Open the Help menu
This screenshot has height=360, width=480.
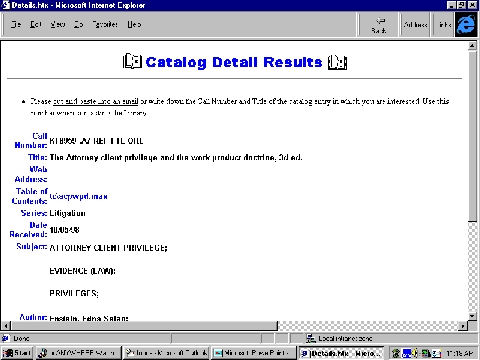(x=134, y=24)
